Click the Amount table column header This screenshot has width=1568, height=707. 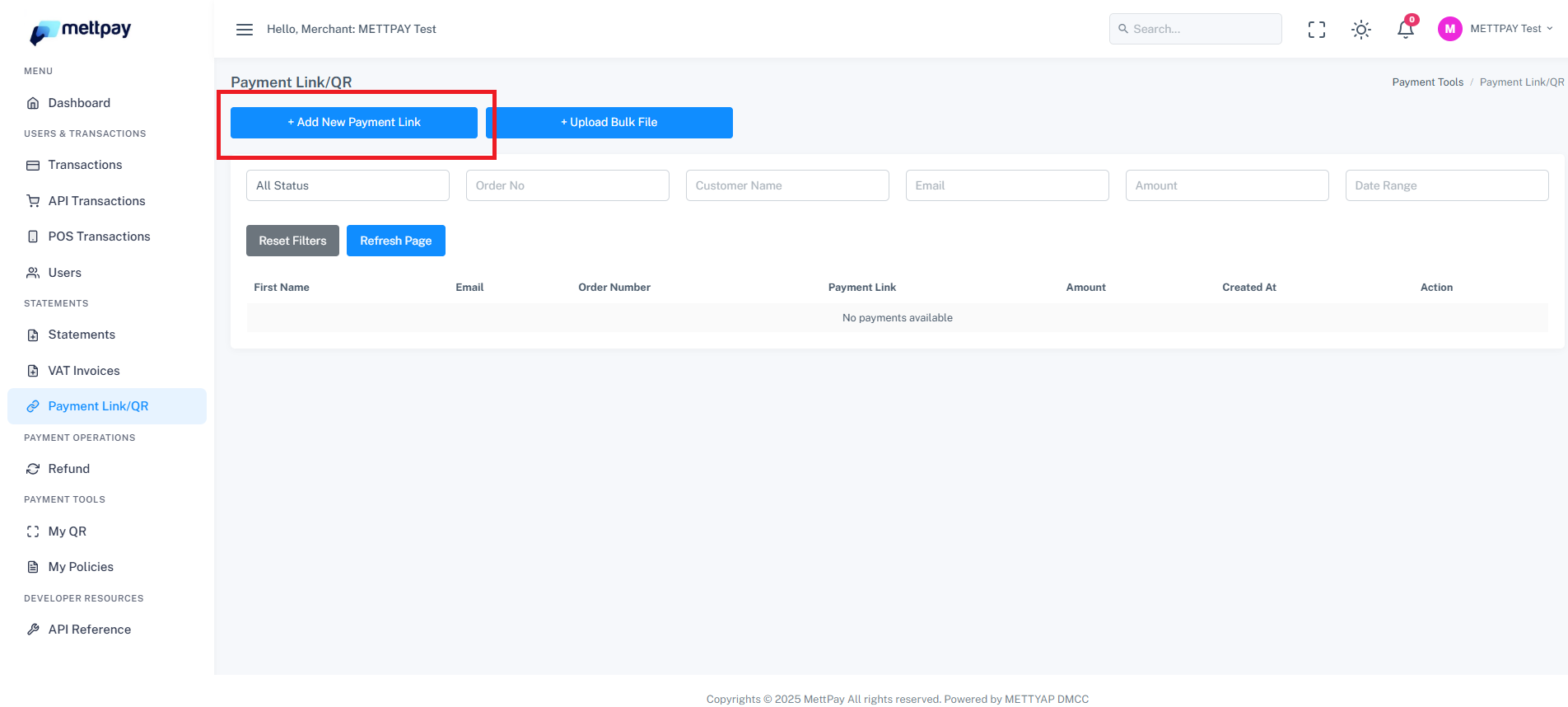pyautogui.click(x=1085, y=288)
